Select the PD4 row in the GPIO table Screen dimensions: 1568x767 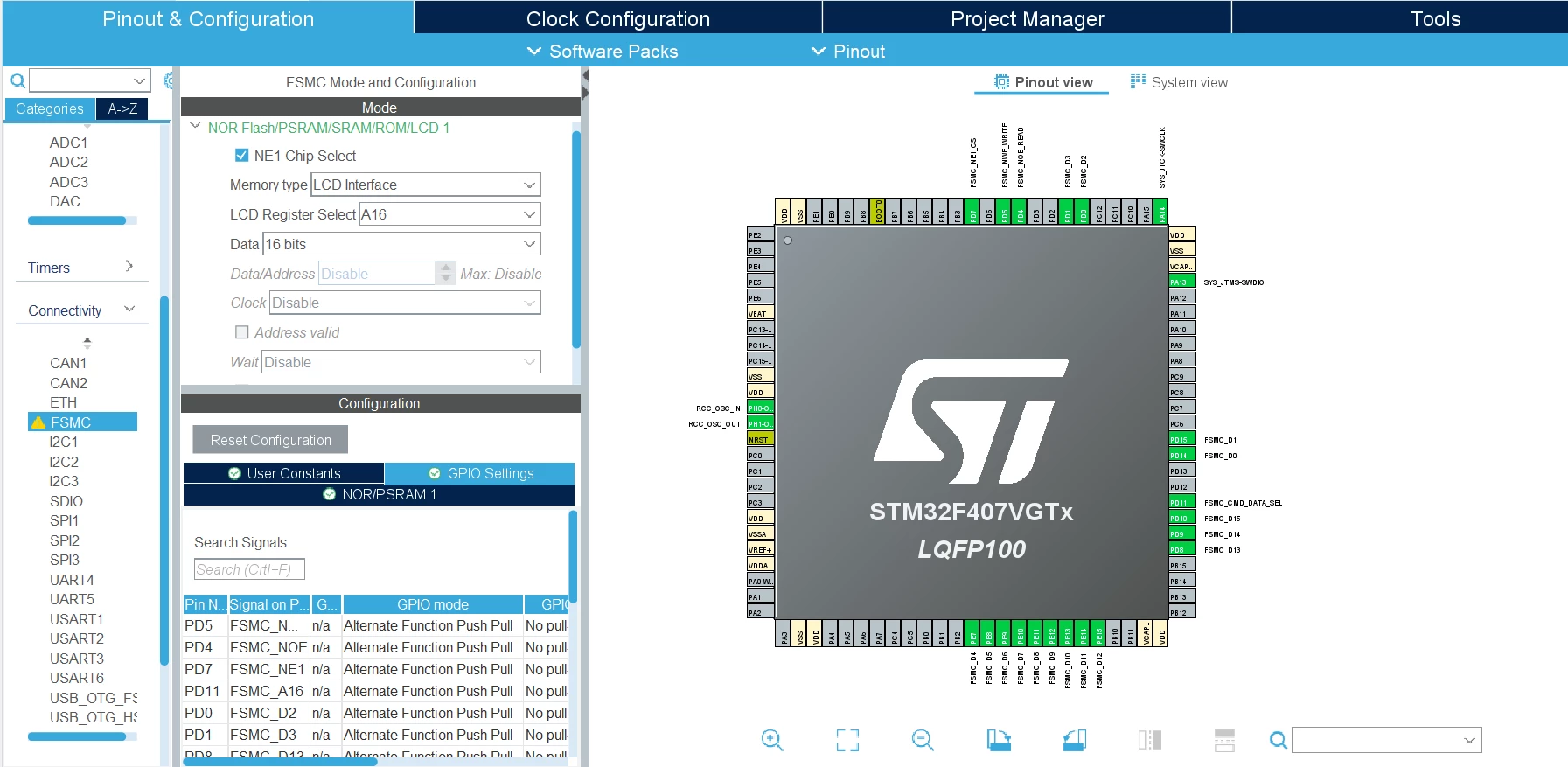point(376,647)
